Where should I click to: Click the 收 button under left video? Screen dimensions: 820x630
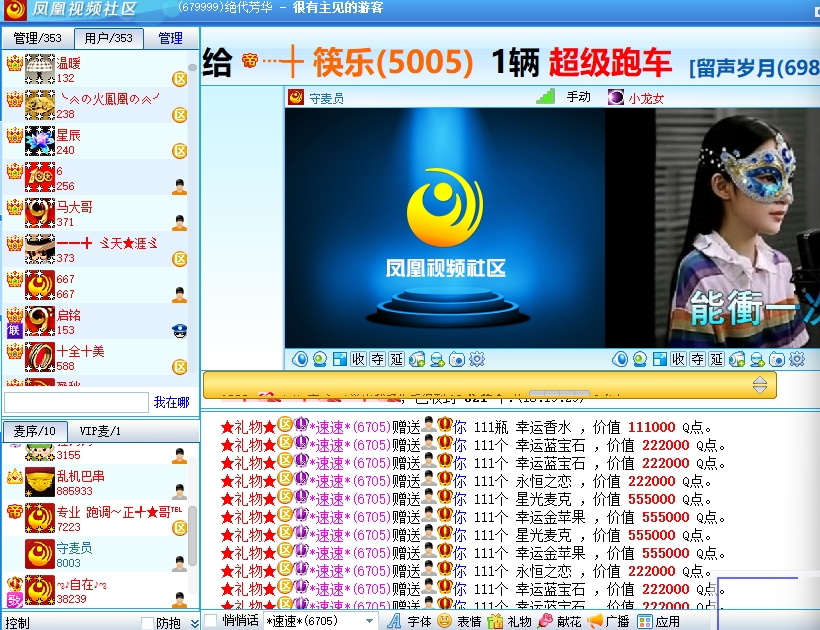(358, 360)
